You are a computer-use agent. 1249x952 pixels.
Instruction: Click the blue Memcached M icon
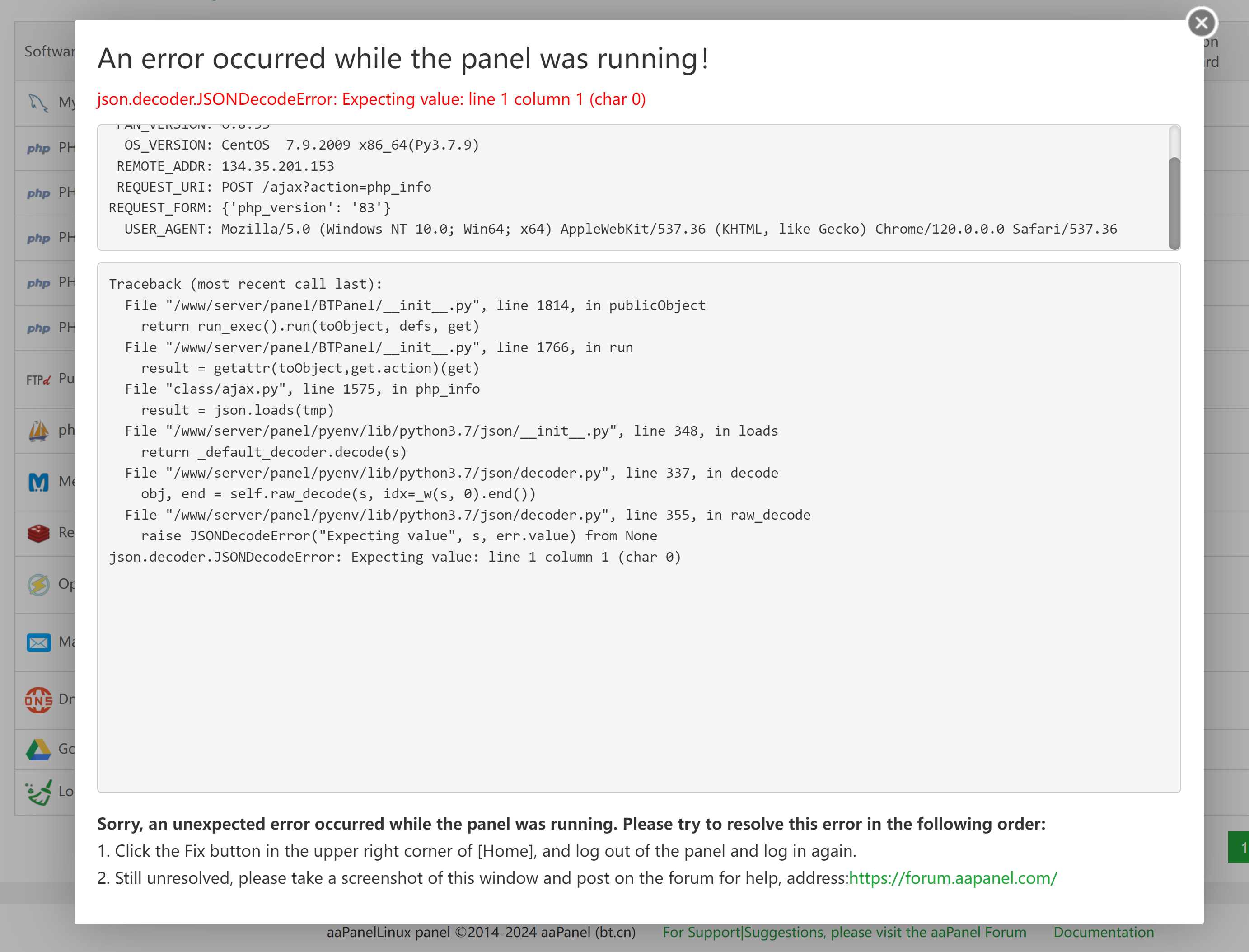[x=38, y=482]
